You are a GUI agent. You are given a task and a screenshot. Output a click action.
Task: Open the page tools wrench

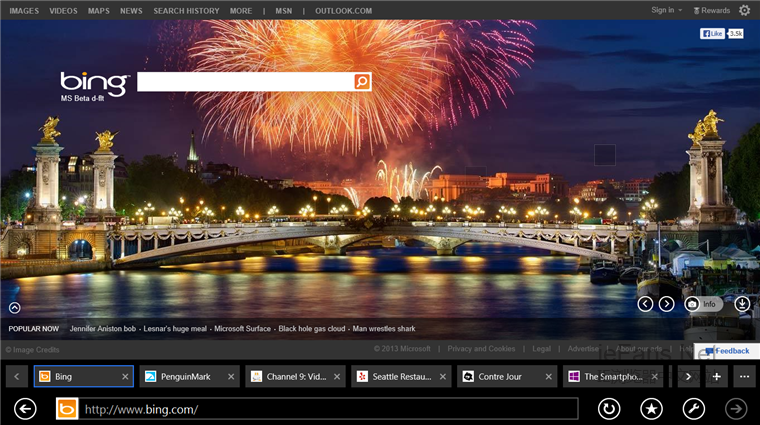tap(694, 409)
